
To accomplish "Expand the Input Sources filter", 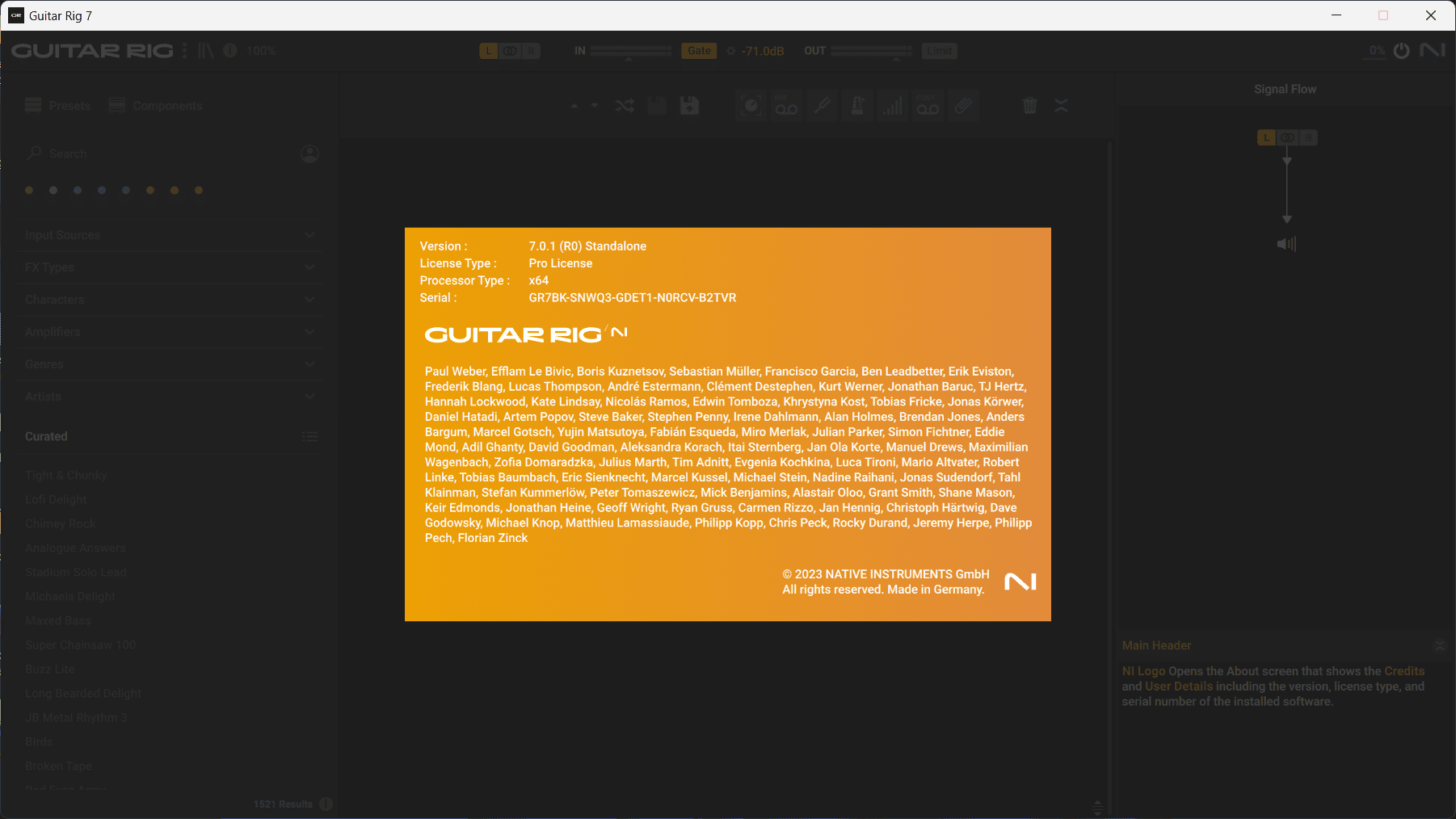I will click(170, 235).
